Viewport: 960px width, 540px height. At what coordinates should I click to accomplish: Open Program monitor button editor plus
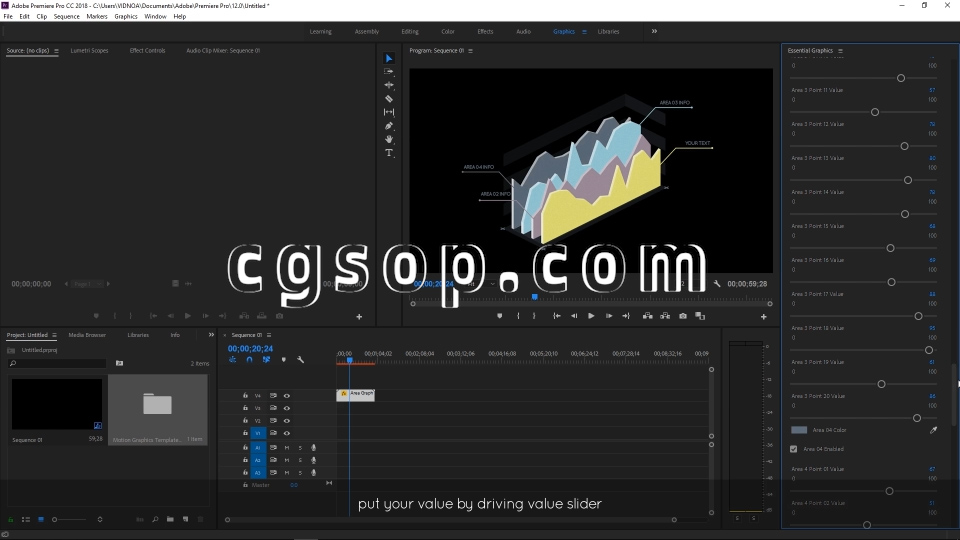tap(763, 317)
